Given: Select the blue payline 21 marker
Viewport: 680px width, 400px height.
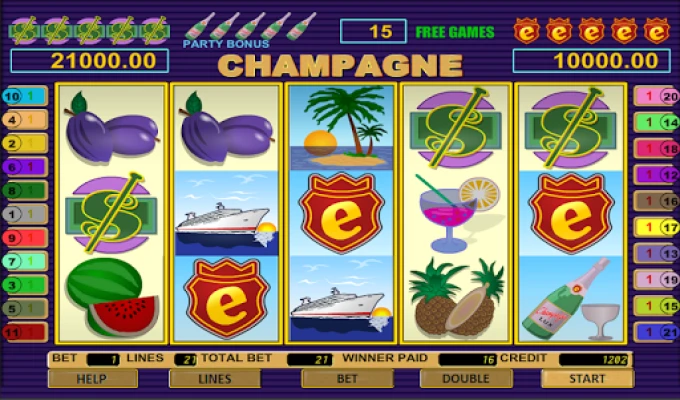Looking at the screenshot, I should 656,332.
